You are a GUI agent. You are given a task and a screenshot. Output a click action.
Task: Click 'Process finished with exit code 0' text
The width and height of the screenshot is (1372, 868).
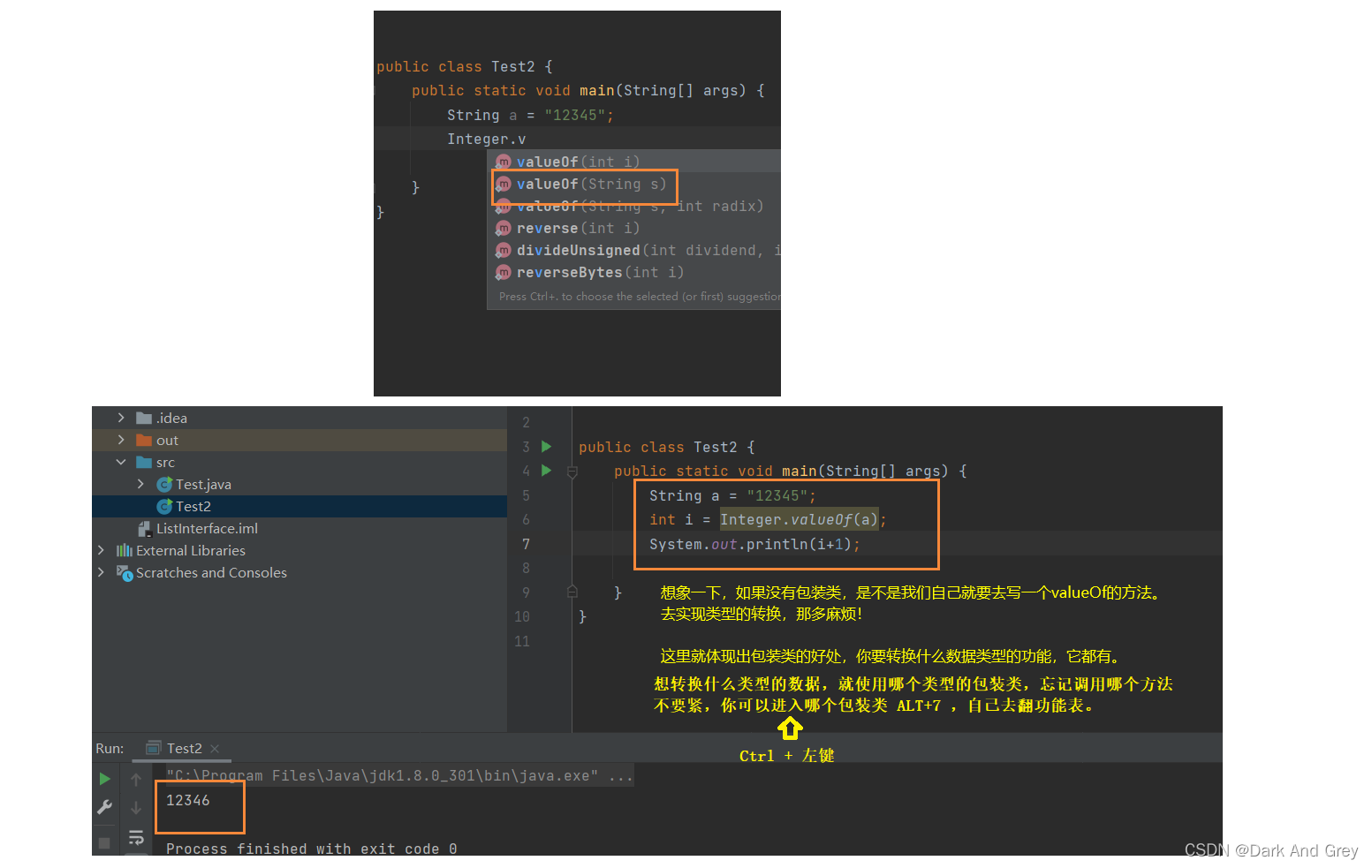point(311,849)
